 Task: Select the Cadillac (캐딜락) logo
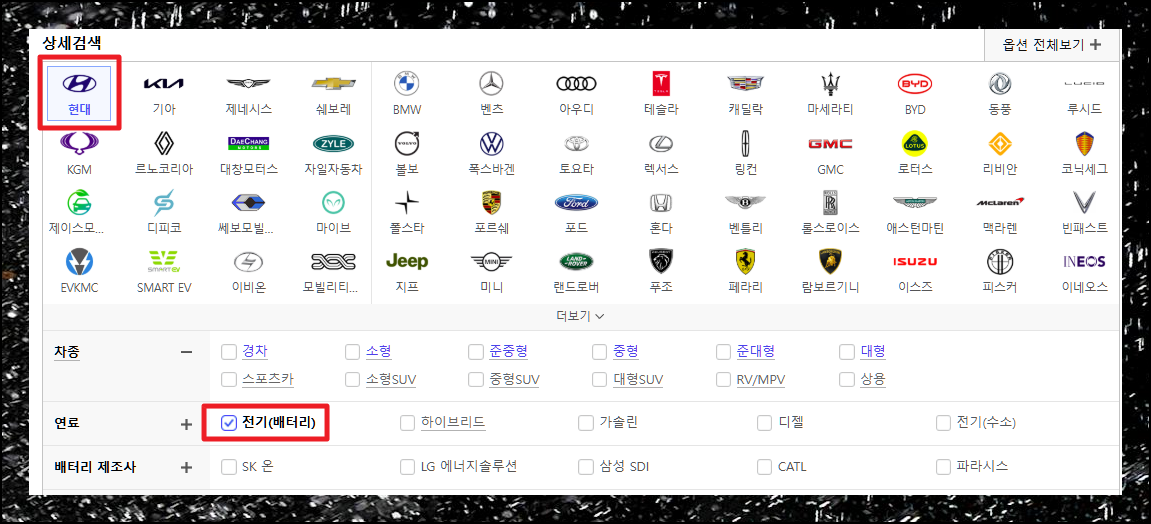[745, 84]
